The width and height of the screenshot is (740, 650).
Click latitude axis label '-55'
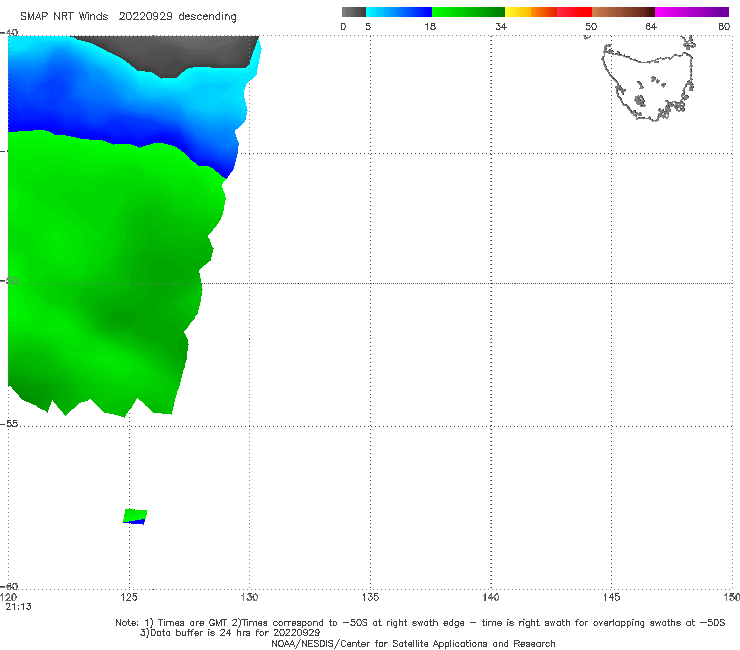9,424
